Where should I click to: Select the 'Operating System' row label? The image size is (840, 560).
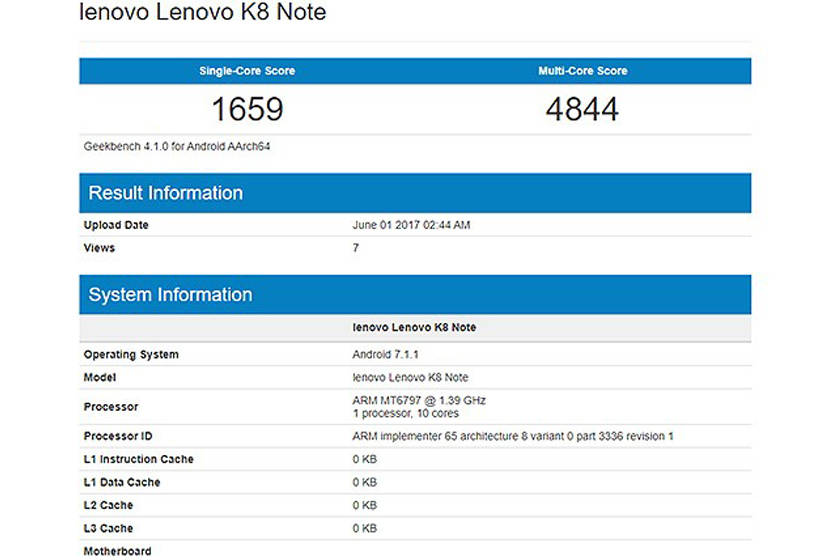pos(131,355)
